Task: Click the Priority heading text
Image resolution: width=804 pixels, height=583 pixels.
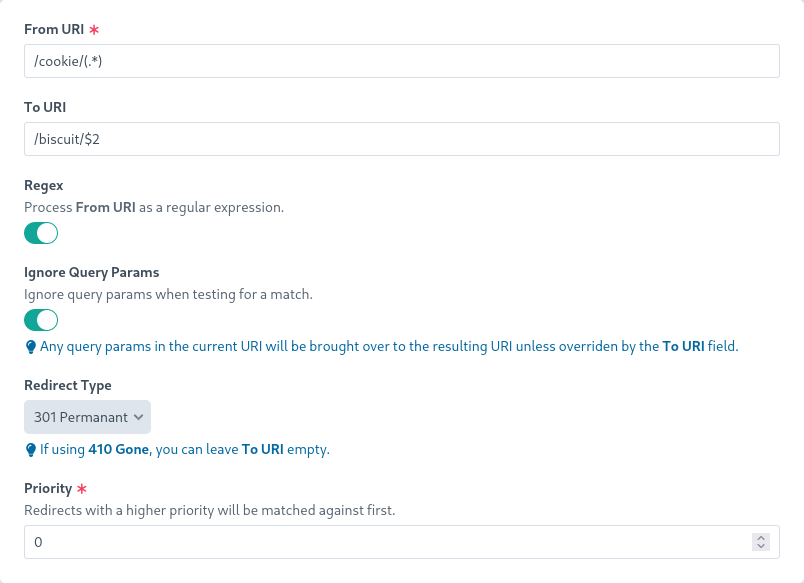Action: click(48, 489)
